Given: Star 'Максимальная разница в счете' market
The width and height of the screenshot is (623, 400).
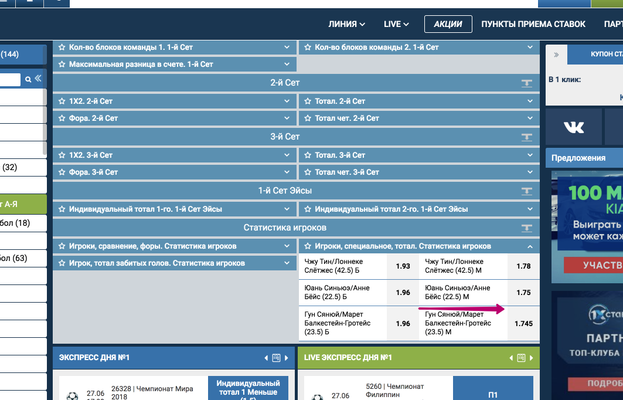Looking at the screenshot, I should [61, 64].
